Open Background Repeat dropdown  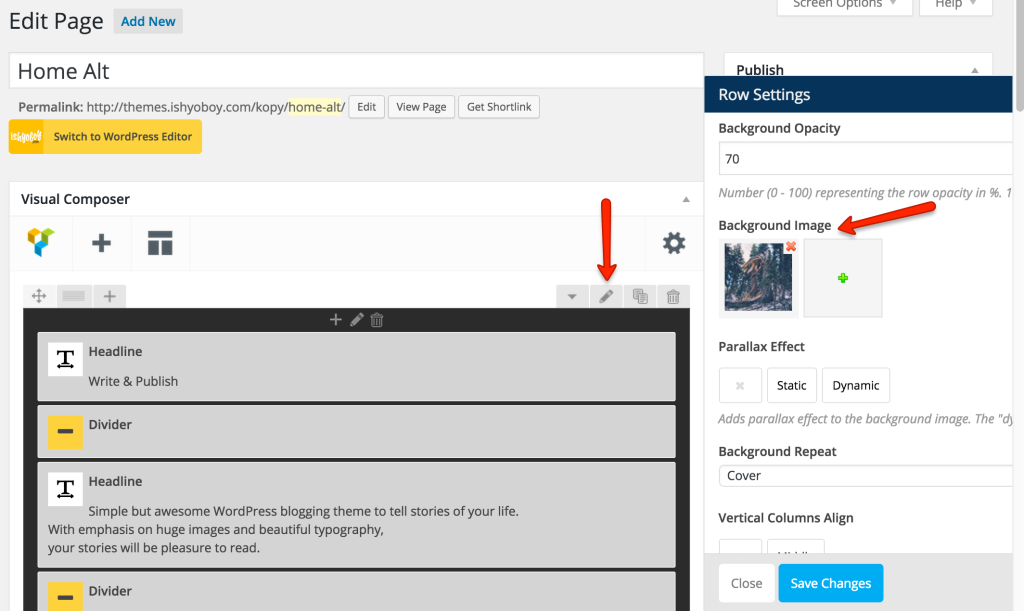[x=865, y=476]
